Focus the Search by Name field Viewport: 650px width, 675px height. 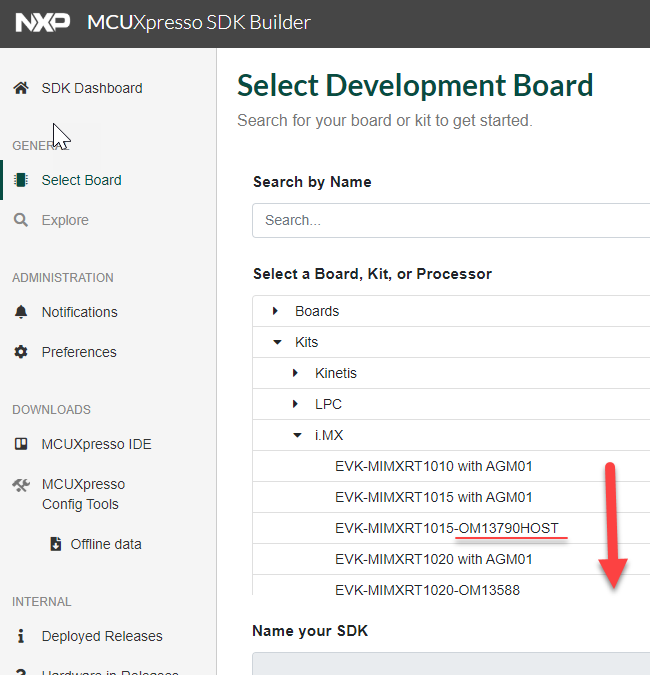click(x=450, y=220)
